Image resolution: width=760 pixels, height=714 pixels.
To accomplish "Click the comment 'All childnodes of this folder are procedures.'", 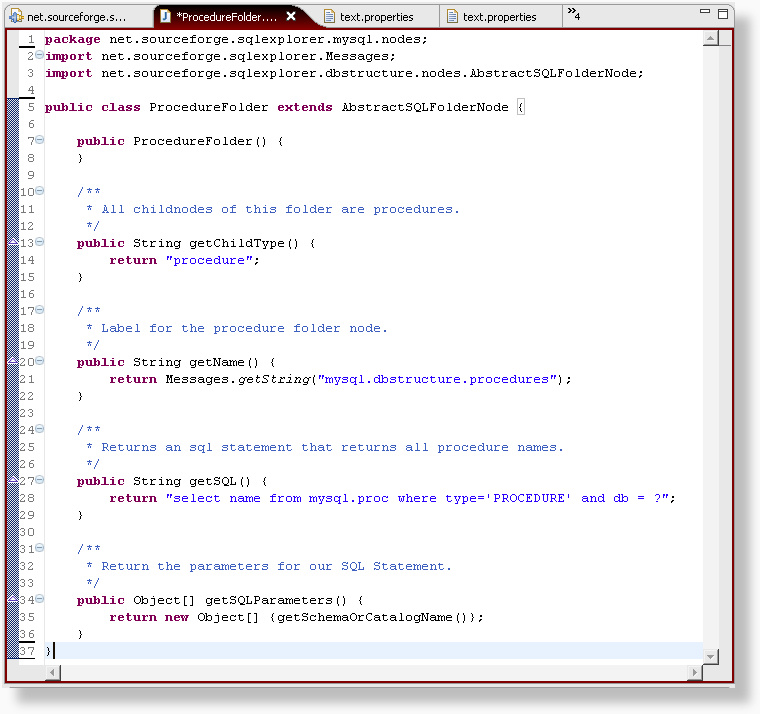I will [x=280, y=209].
